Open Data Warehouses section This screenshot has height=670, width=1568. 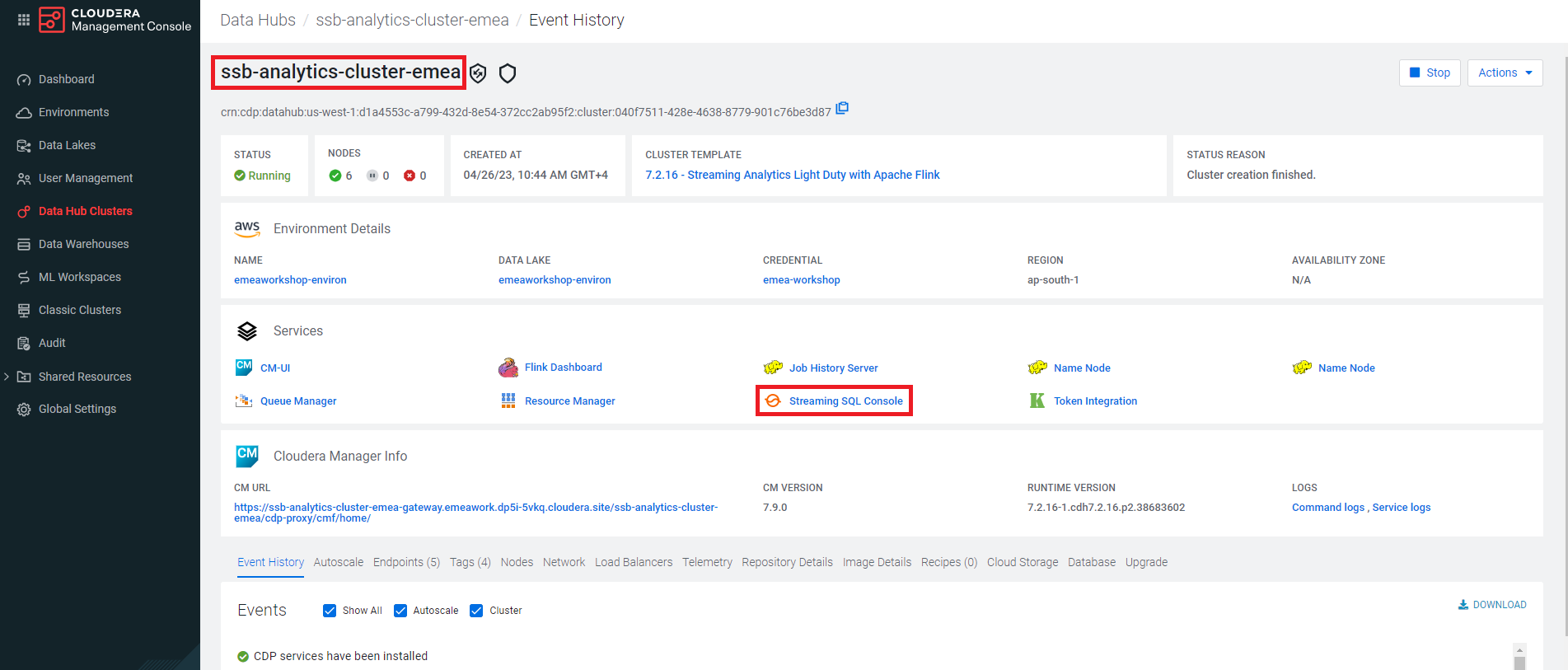click(x=83, y=244)
